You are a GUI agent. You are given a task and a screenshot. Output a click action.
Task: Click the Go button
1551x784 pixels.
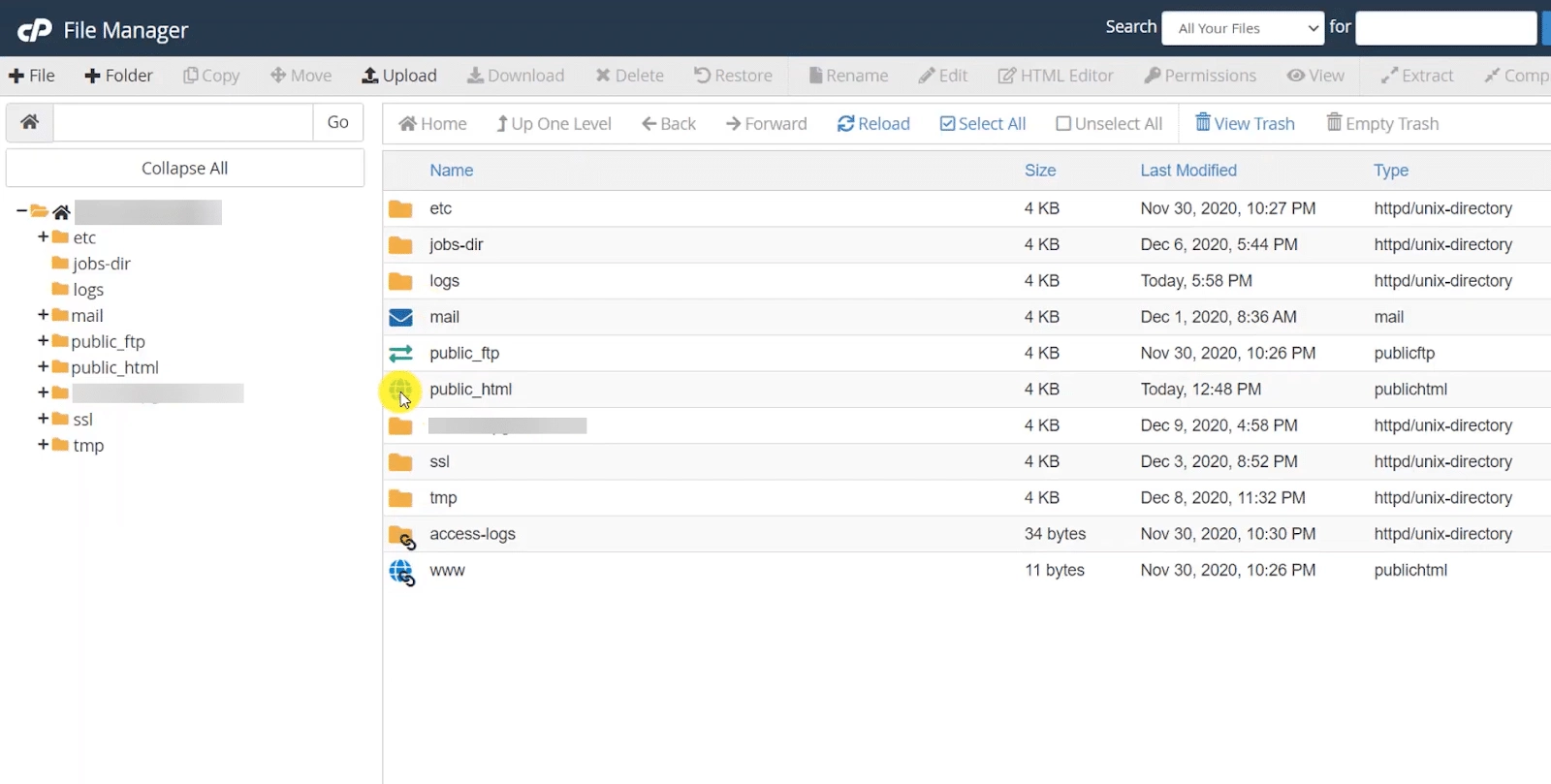[338, 122]
